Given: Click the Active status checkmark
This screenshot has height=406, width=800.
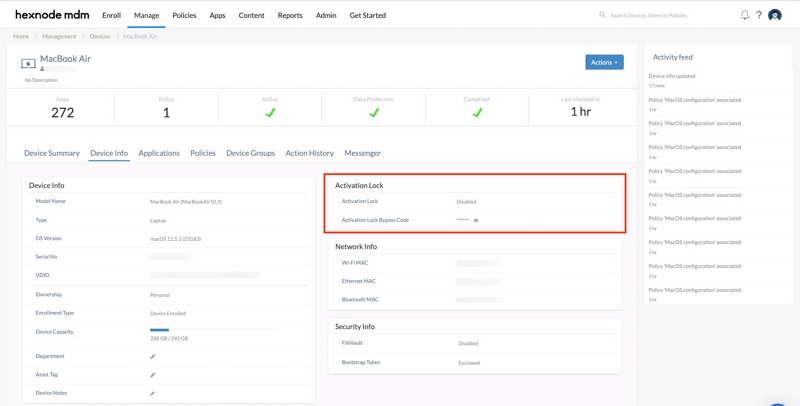Looking at the screenshot, I should click(x=270, y=113).
